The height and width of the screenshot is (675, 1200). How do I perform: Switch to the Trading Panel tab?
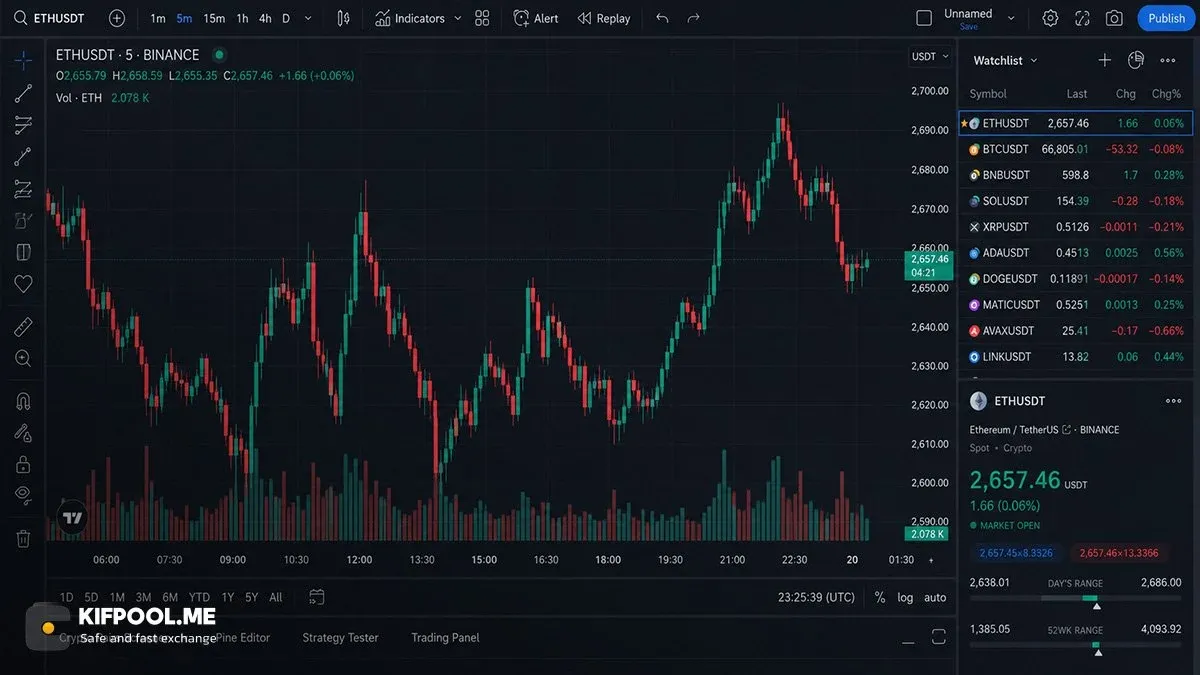[x=445, y=638]
